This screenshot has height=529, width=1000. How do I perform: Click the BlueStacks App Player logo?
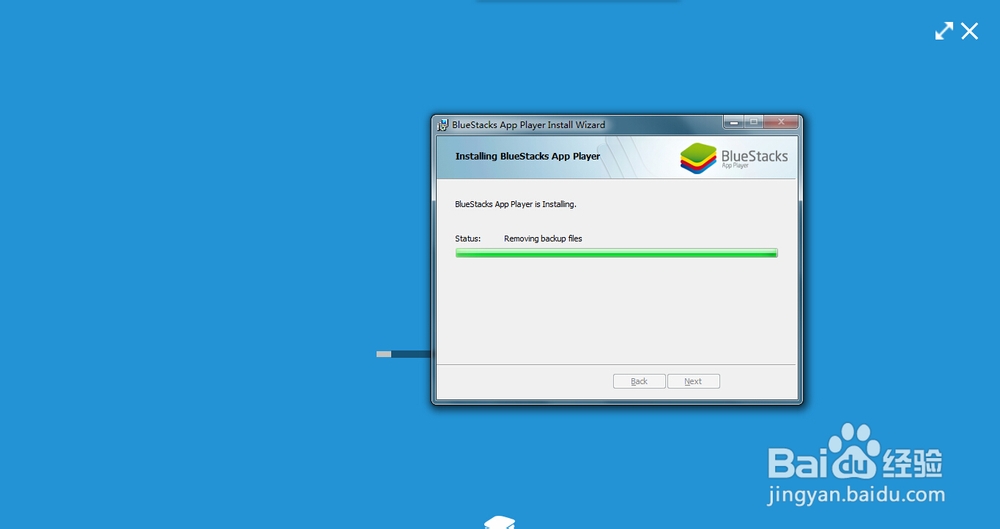click(733, 158)
